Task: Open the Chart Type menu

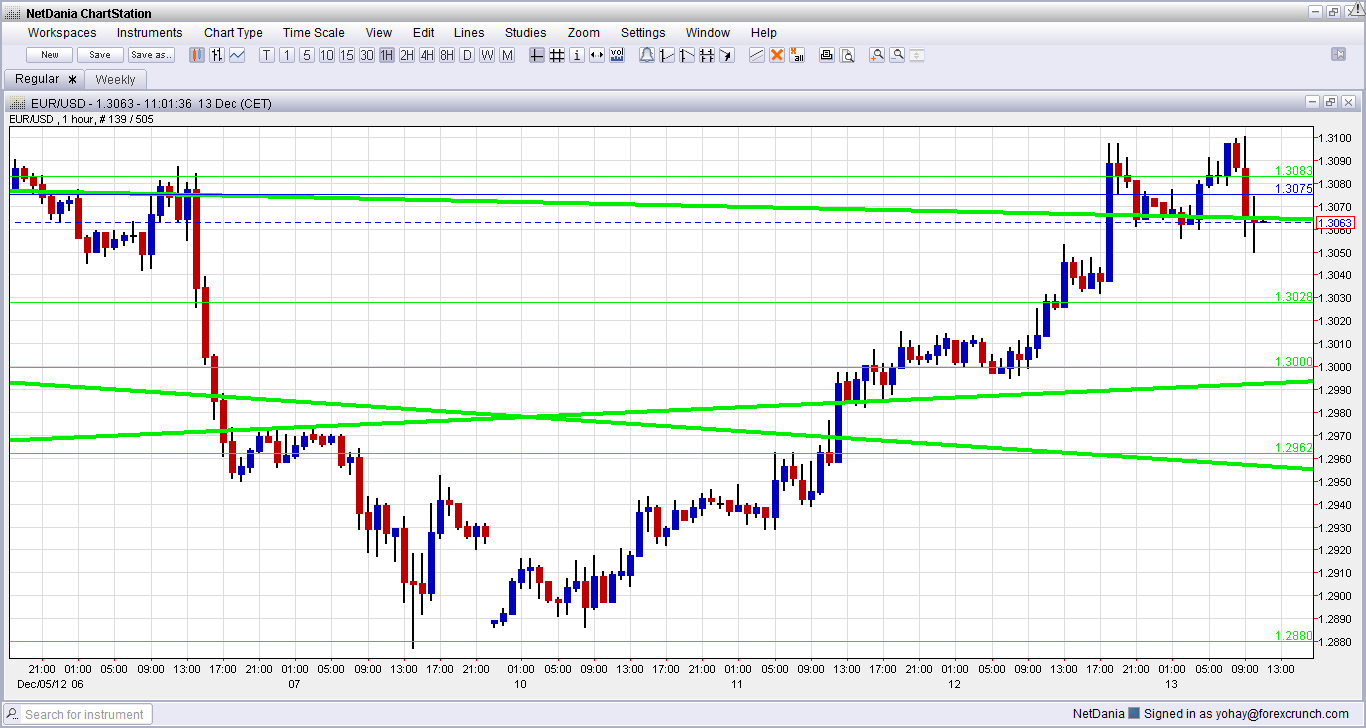Action: click(233, 33)
